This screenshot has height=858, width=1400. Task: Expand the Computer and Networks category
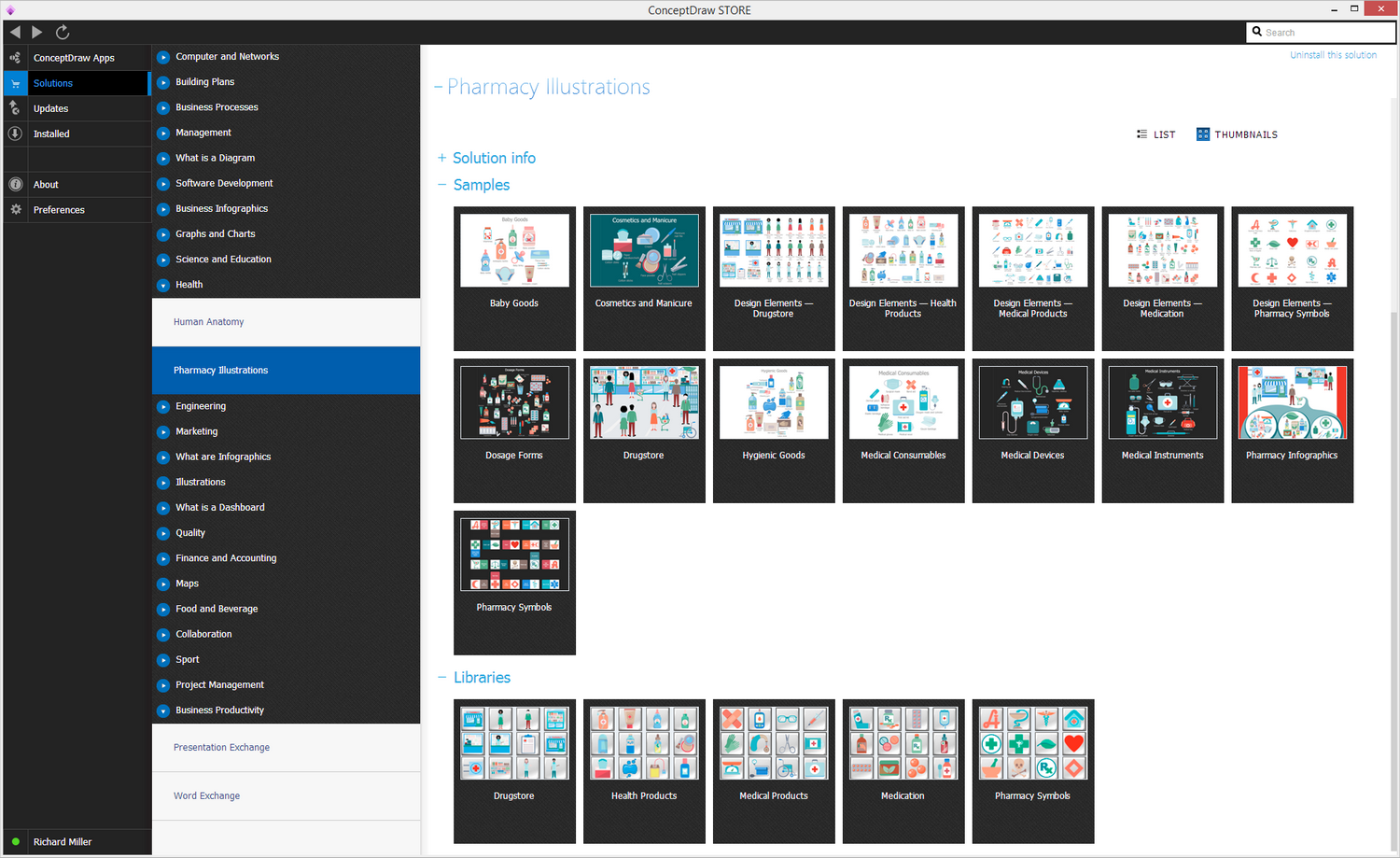click(163, 57)
